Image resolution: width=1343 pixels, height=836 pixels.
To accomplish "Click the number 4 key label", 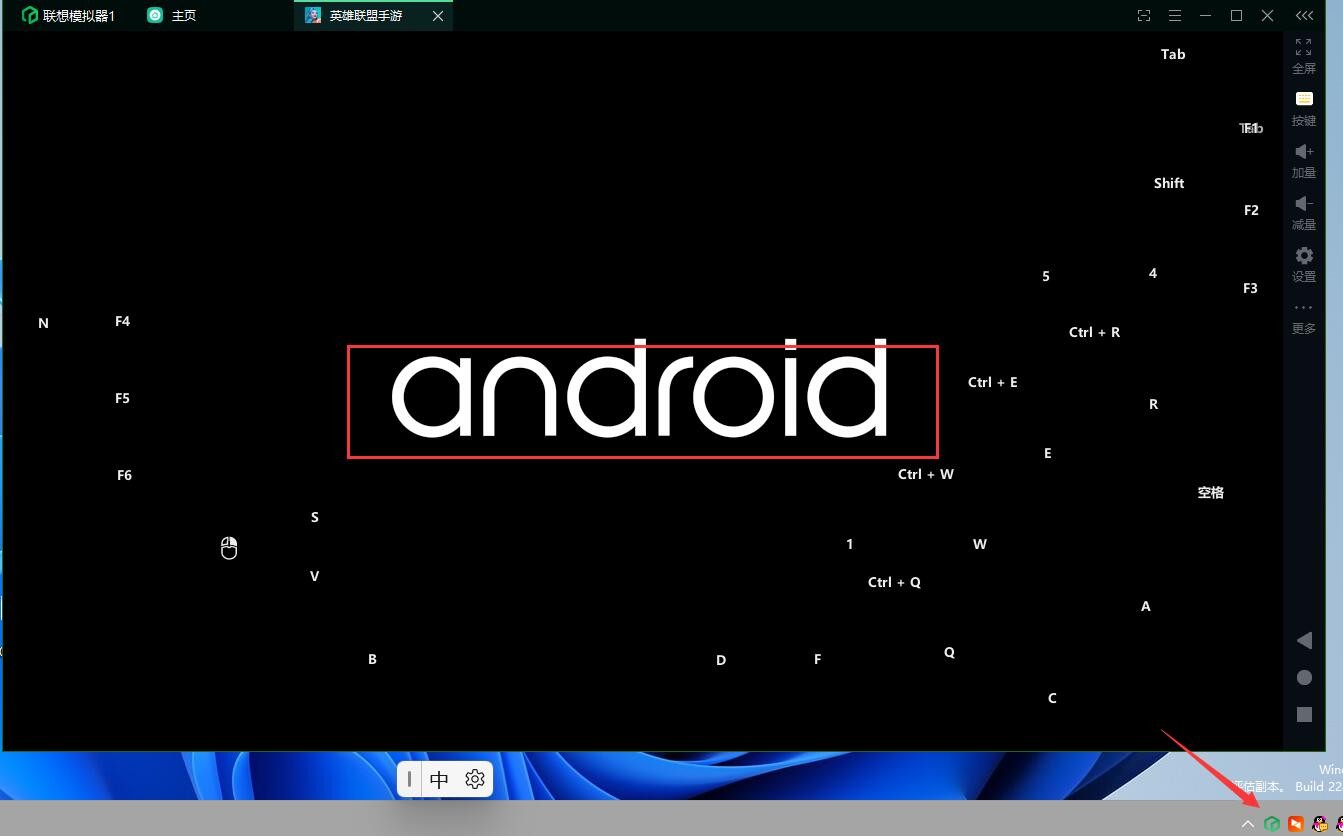I will coord(1153,273).
